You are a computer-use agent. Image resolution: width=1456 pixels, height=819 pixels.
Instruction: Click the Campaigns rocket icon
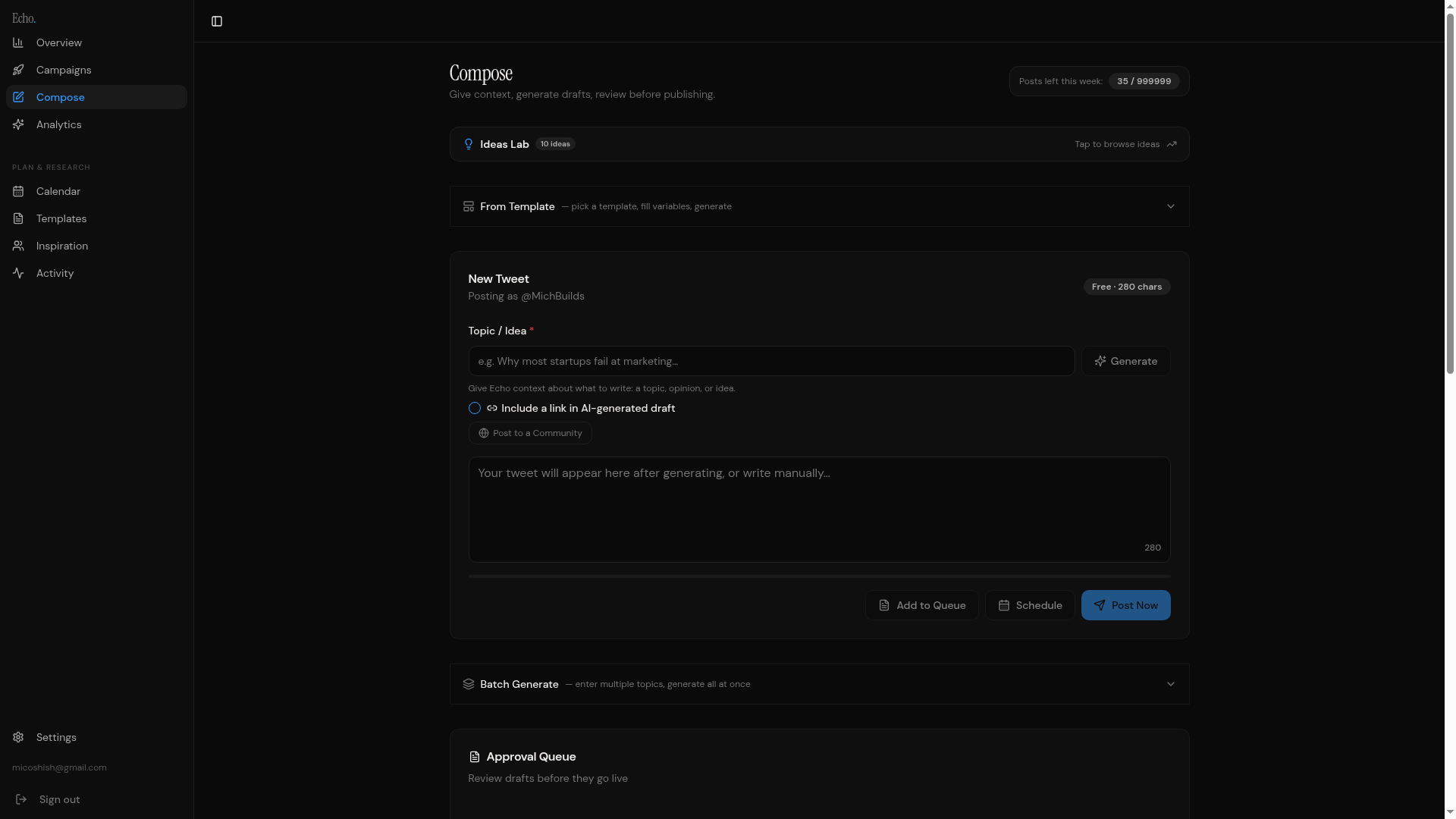pos(18,70)
